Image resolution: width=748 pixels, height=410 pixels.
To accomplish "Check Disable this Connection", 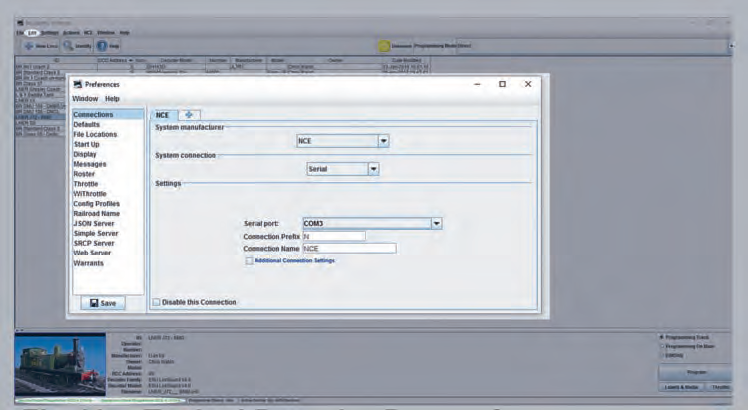I will point(156,301).
